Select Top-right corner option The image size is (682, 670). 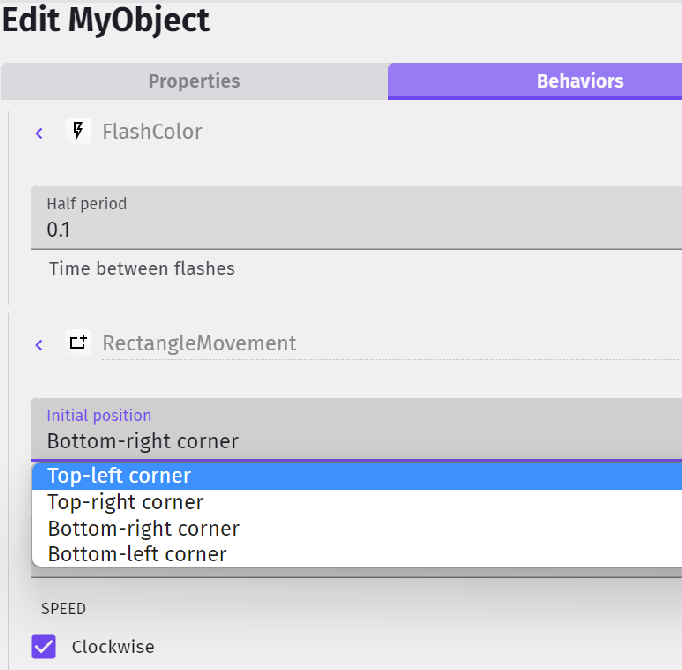point(125,502)
